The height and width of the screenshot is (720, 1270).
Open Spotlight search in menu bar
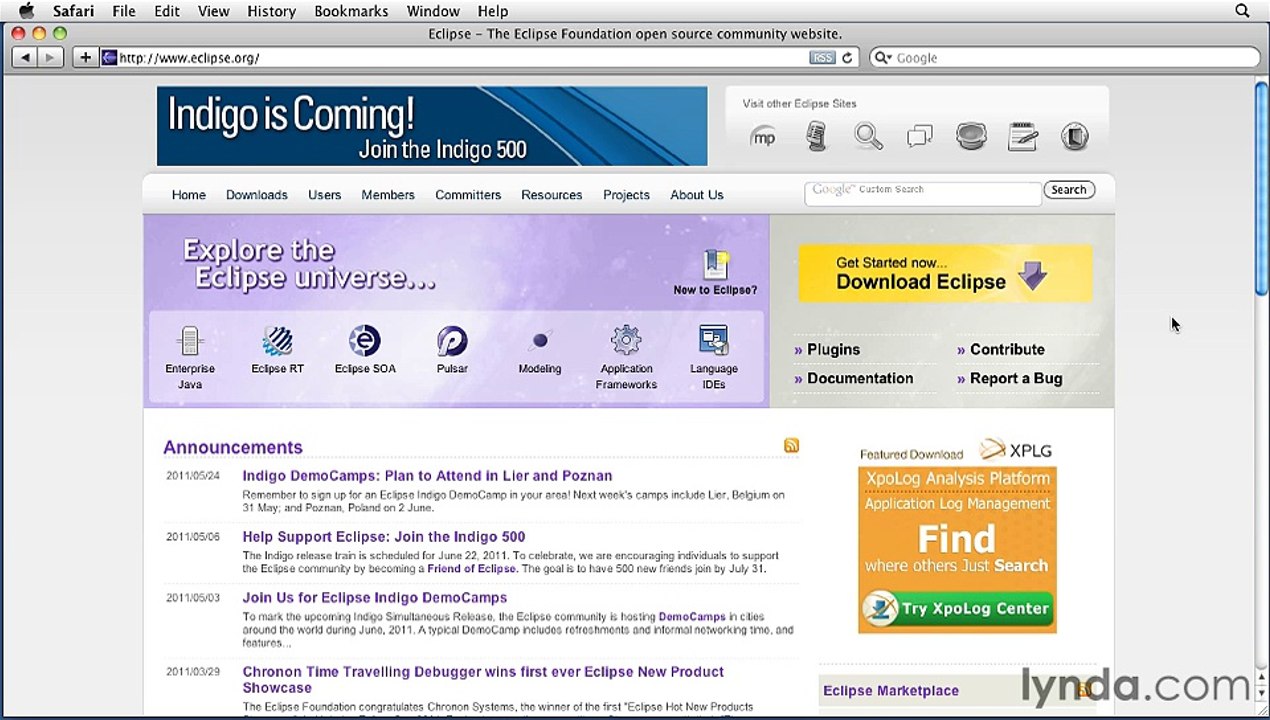(1242, 11)
